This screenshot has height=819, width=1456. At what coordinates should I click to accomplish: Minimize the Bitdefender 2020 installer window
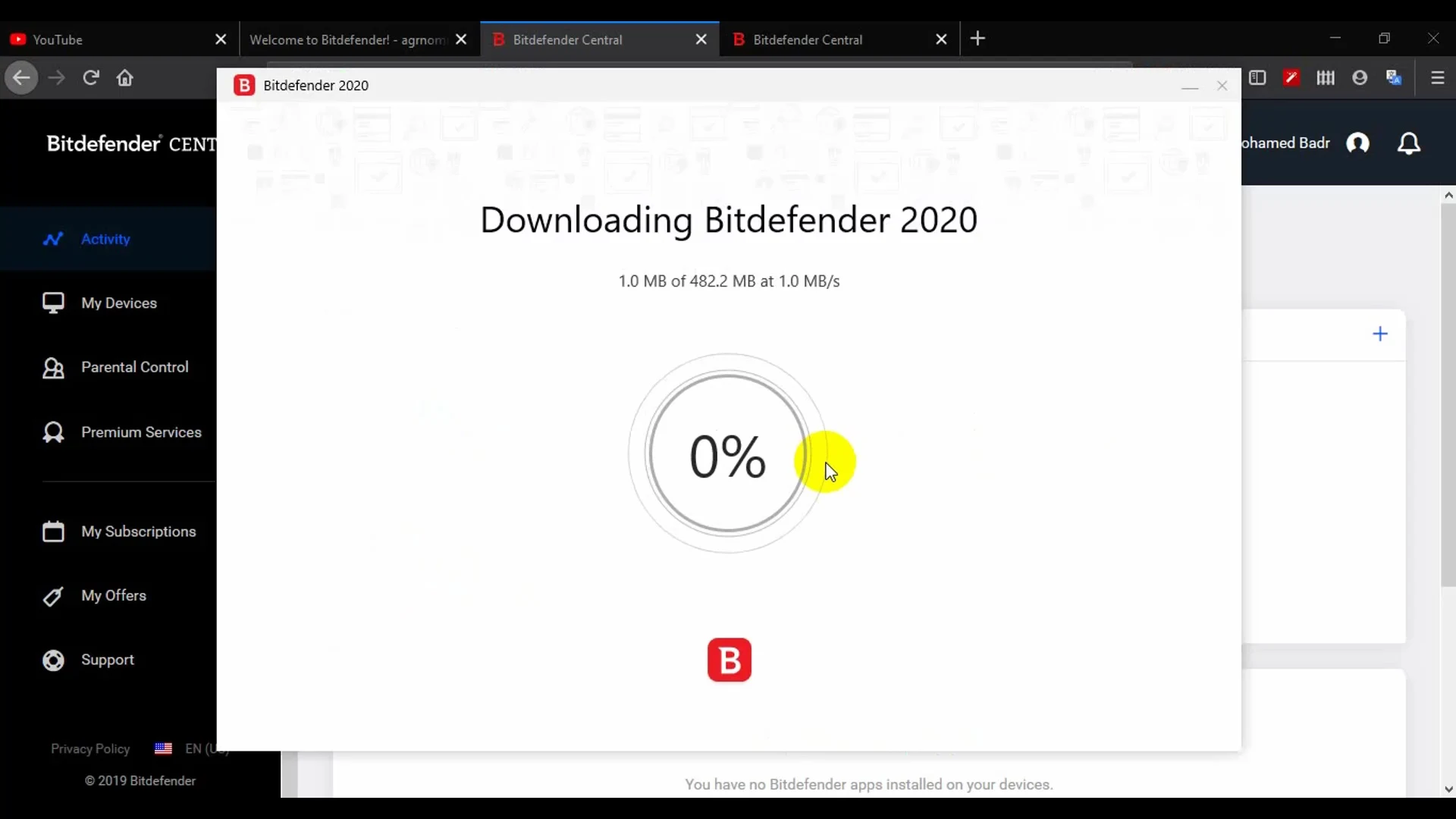tap(1190, 86)
